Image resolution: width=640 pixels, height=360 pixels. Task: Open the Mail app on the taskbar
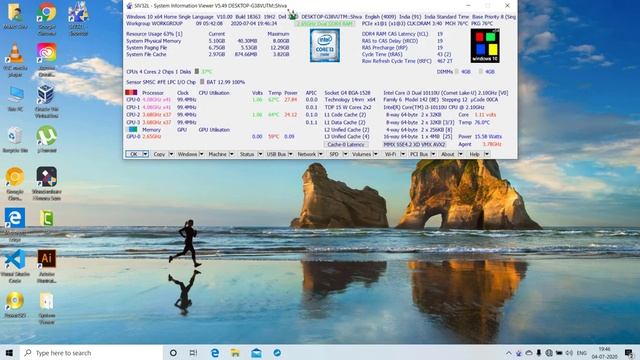pyautogui.click(x=256, y=353)
